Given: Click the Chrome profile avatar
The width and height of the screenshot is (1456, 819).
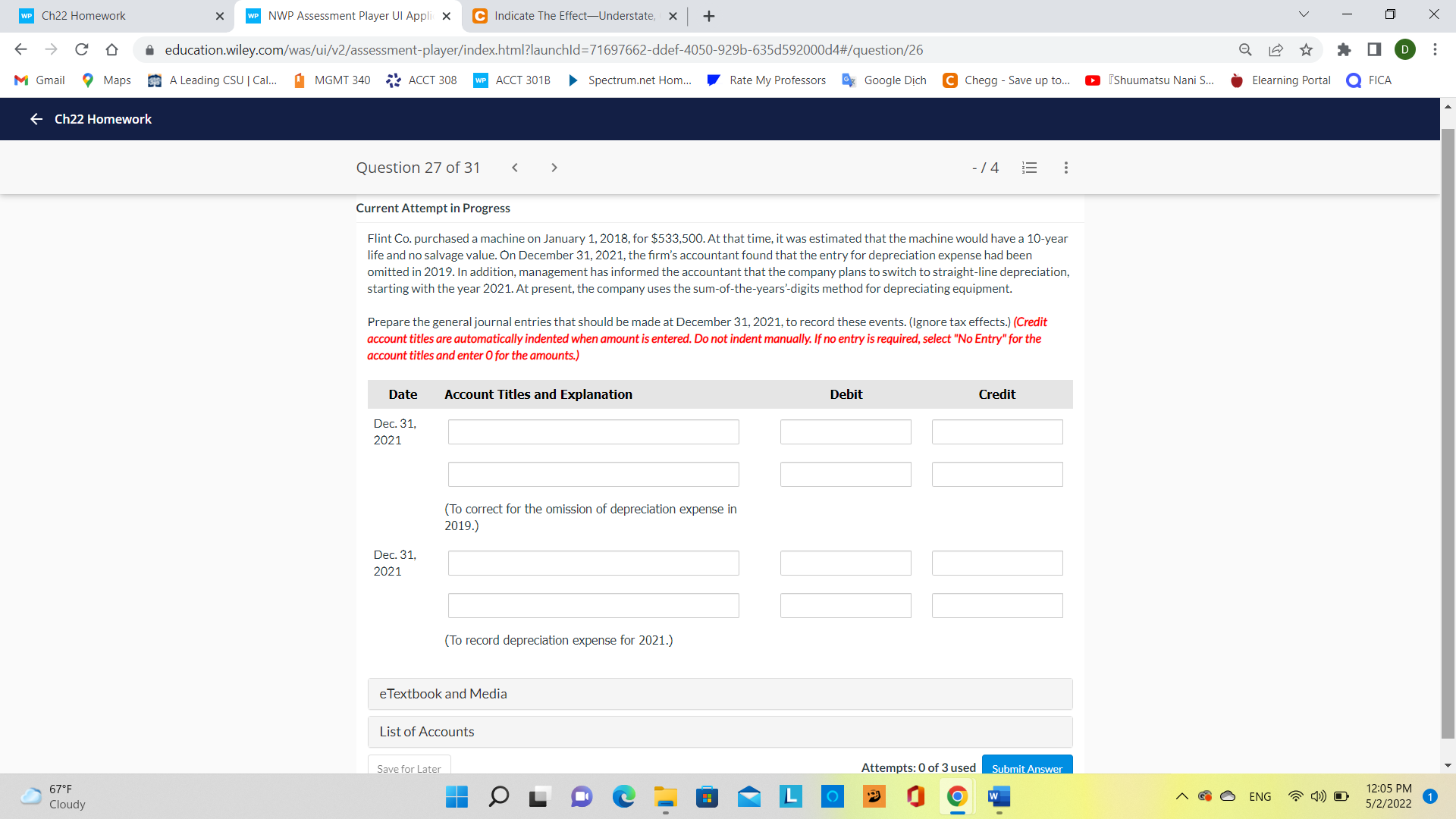Looking at the screenshot, I should click(x=1405, y=49).
